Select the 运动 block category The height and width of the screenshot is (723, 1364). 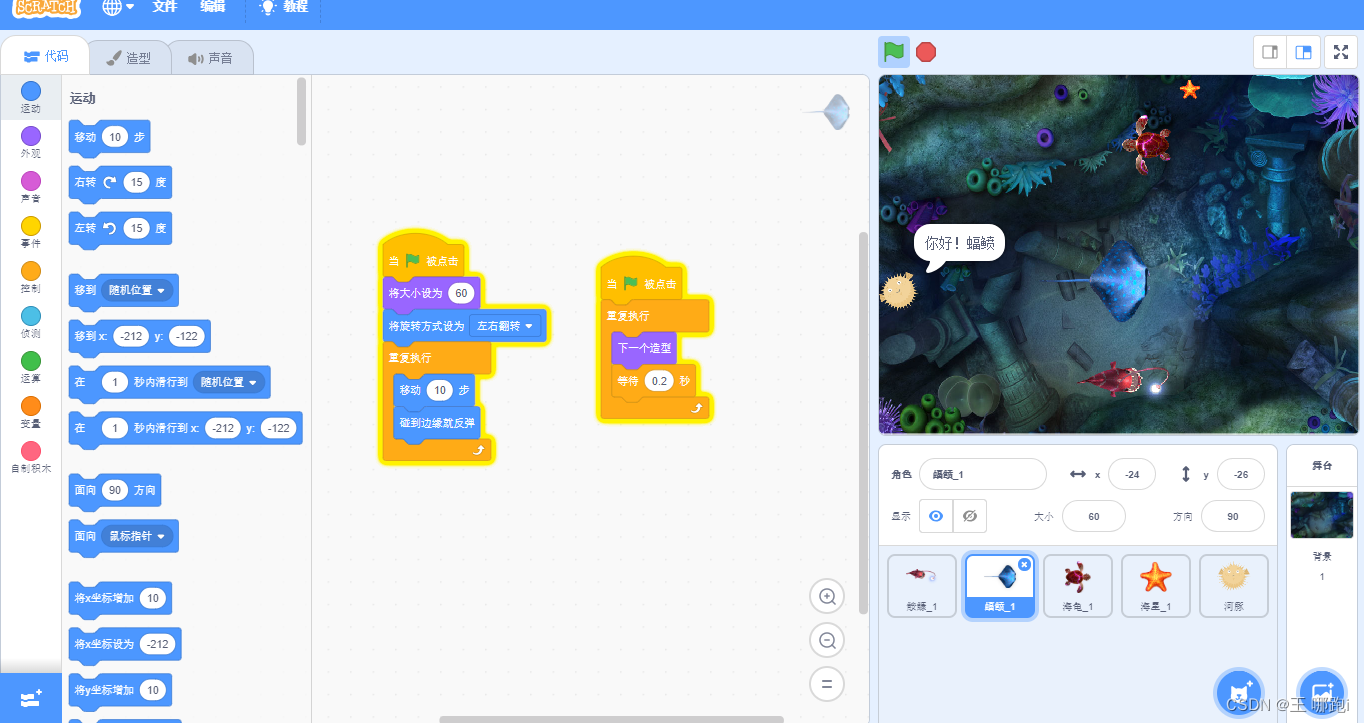click(31, 97)
